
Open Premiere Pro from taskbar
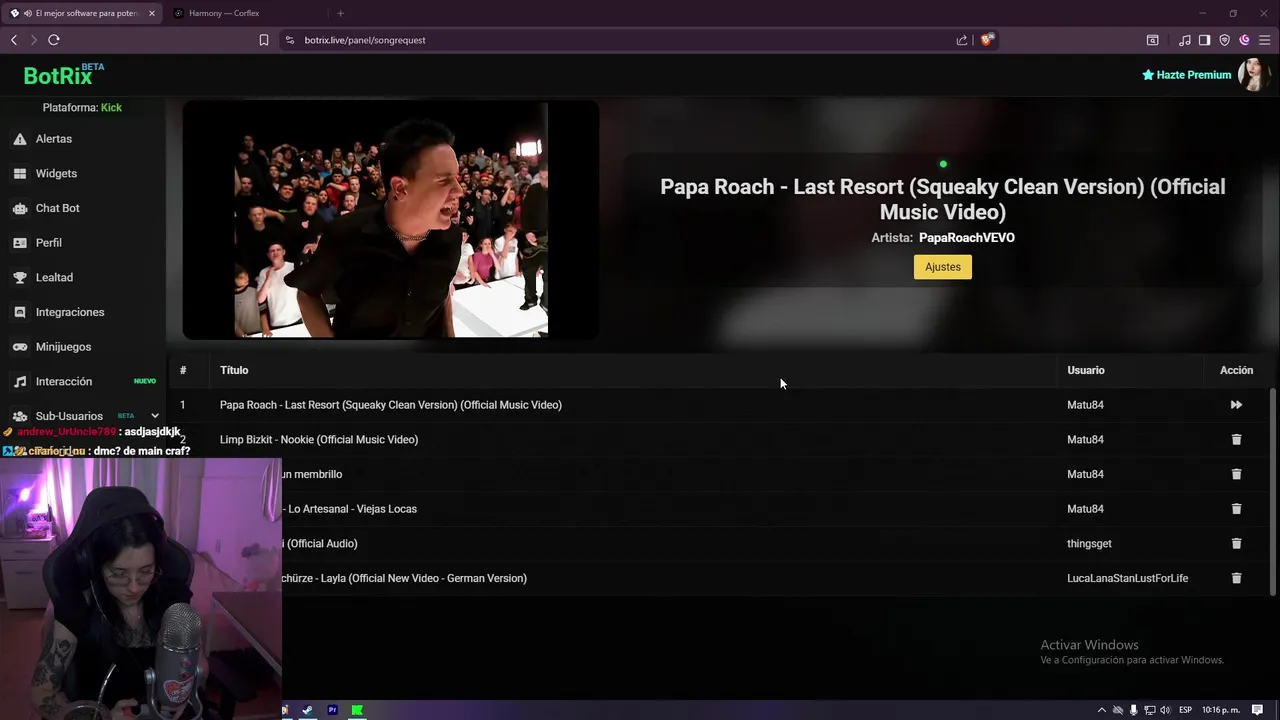332,710
